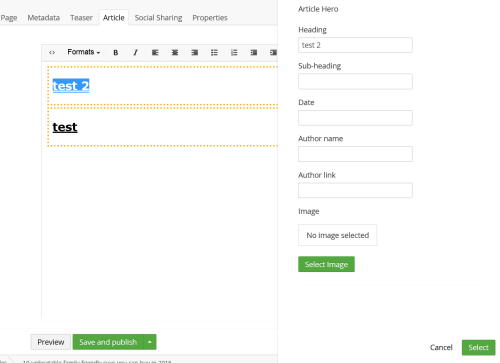This screenshot has height=363, width=500.
Task: Insert bulleted list
Action: [x=214, y=52]
